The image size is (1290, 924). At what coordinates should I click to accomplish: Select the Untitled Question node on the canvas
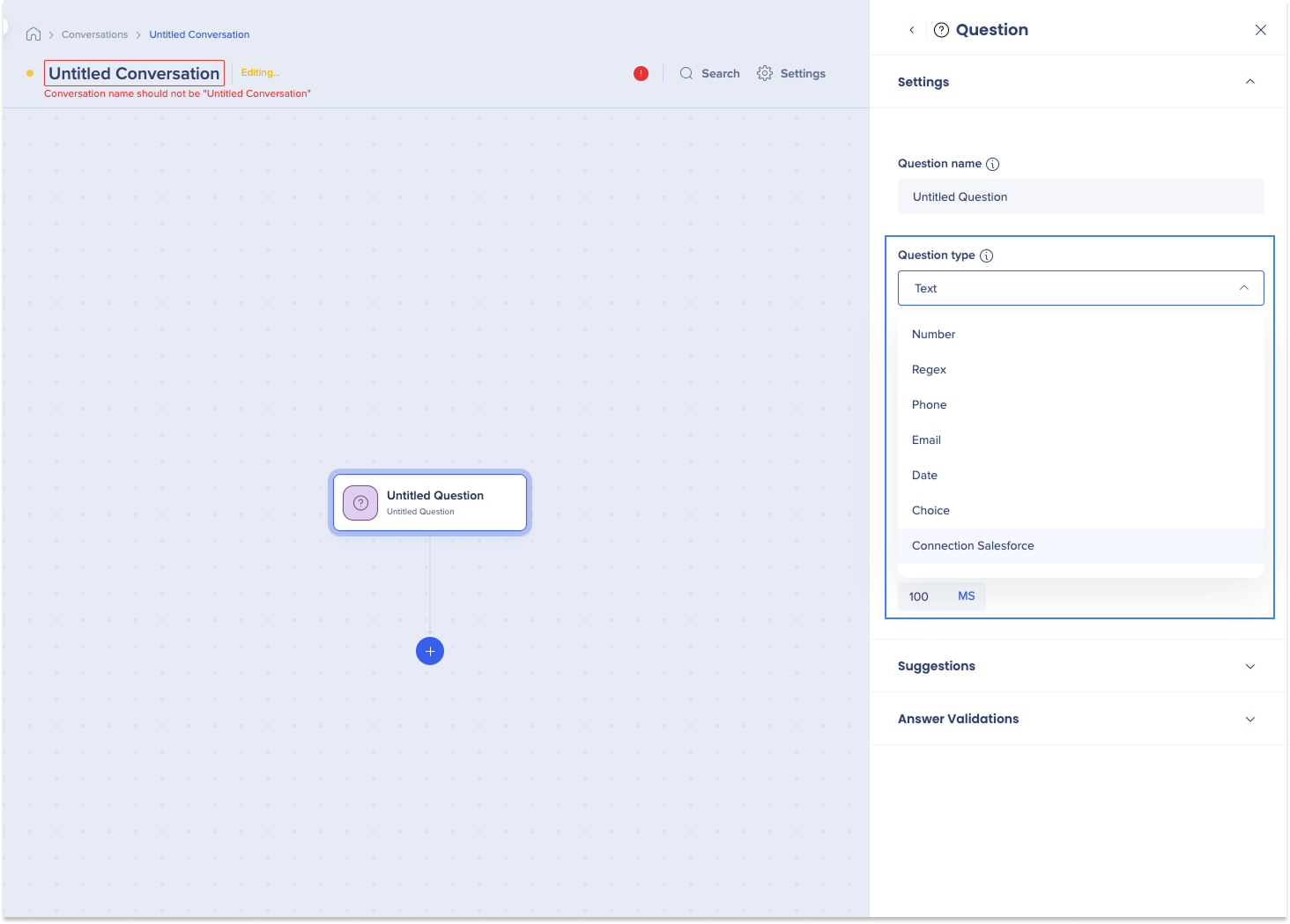430,503
